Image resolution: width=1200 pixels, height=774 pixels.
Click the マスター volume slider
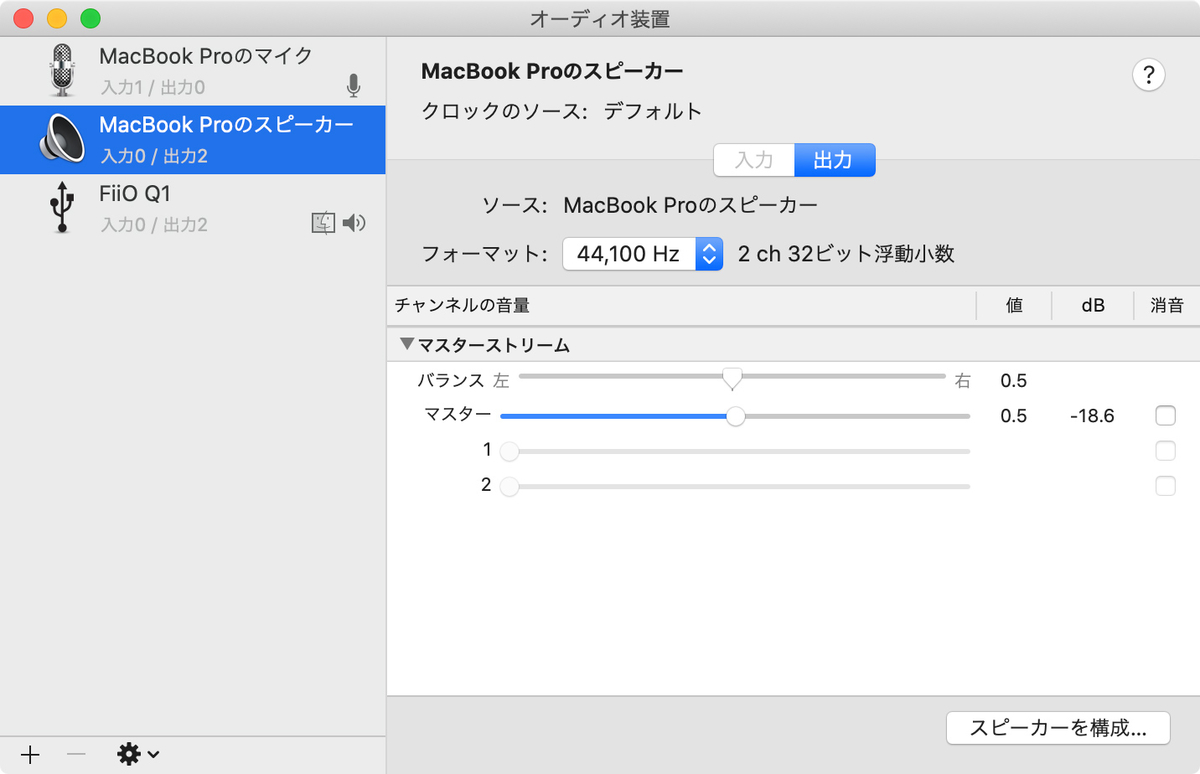735,415
